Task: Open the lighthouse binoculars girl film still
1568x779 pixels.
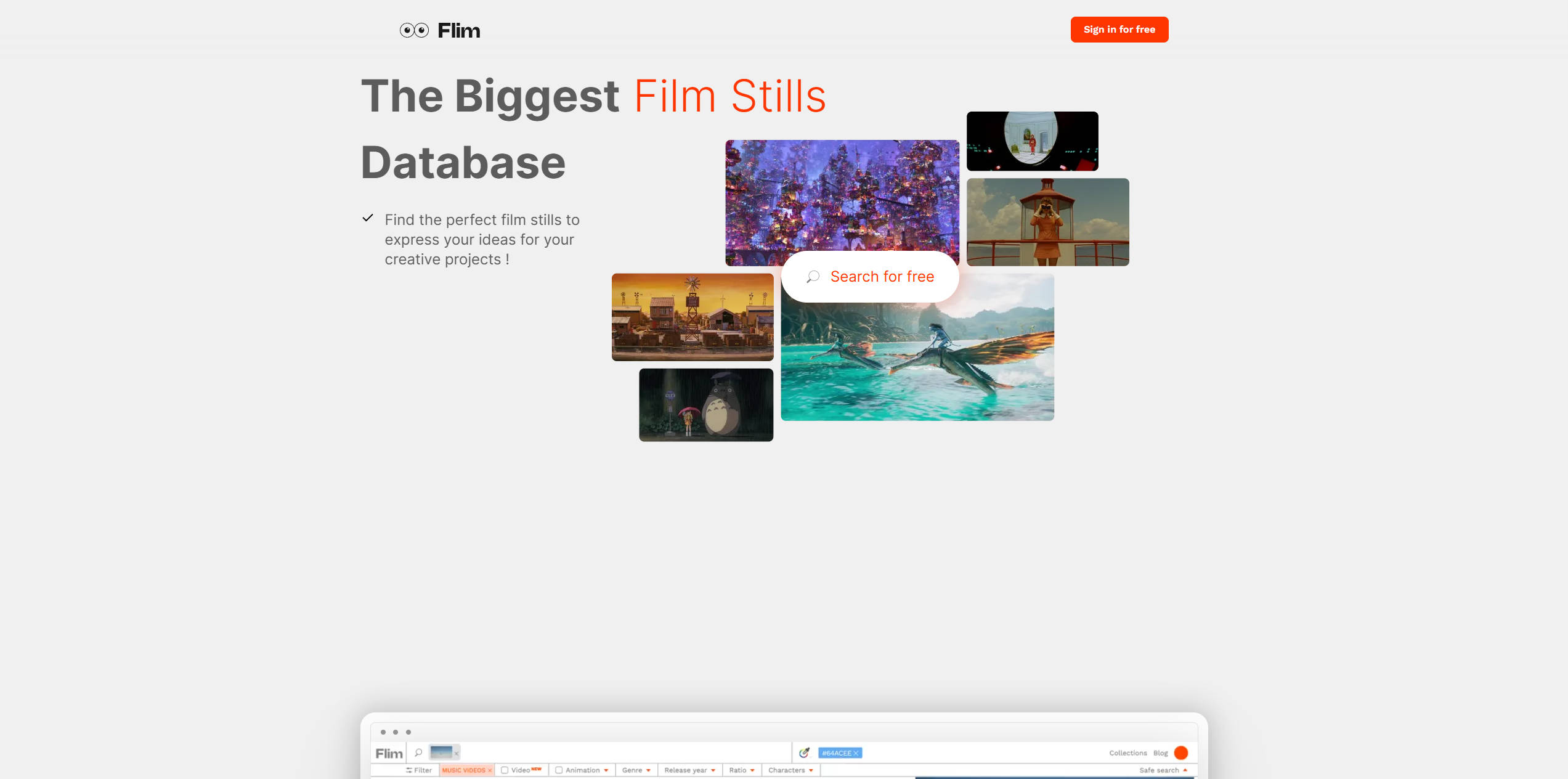Action: pos(1047,222)
